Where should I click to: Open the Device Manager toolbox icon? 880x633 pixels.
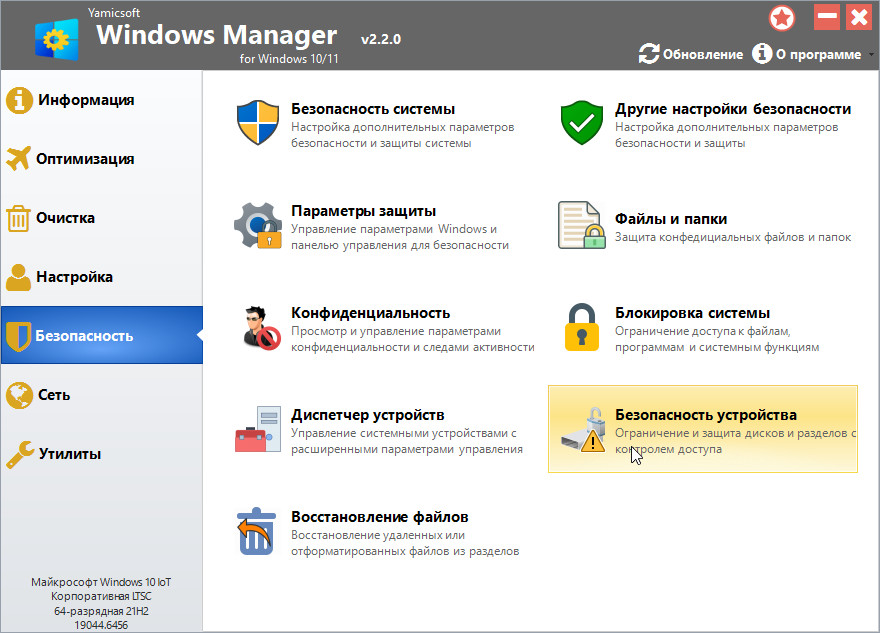[257, 429]
